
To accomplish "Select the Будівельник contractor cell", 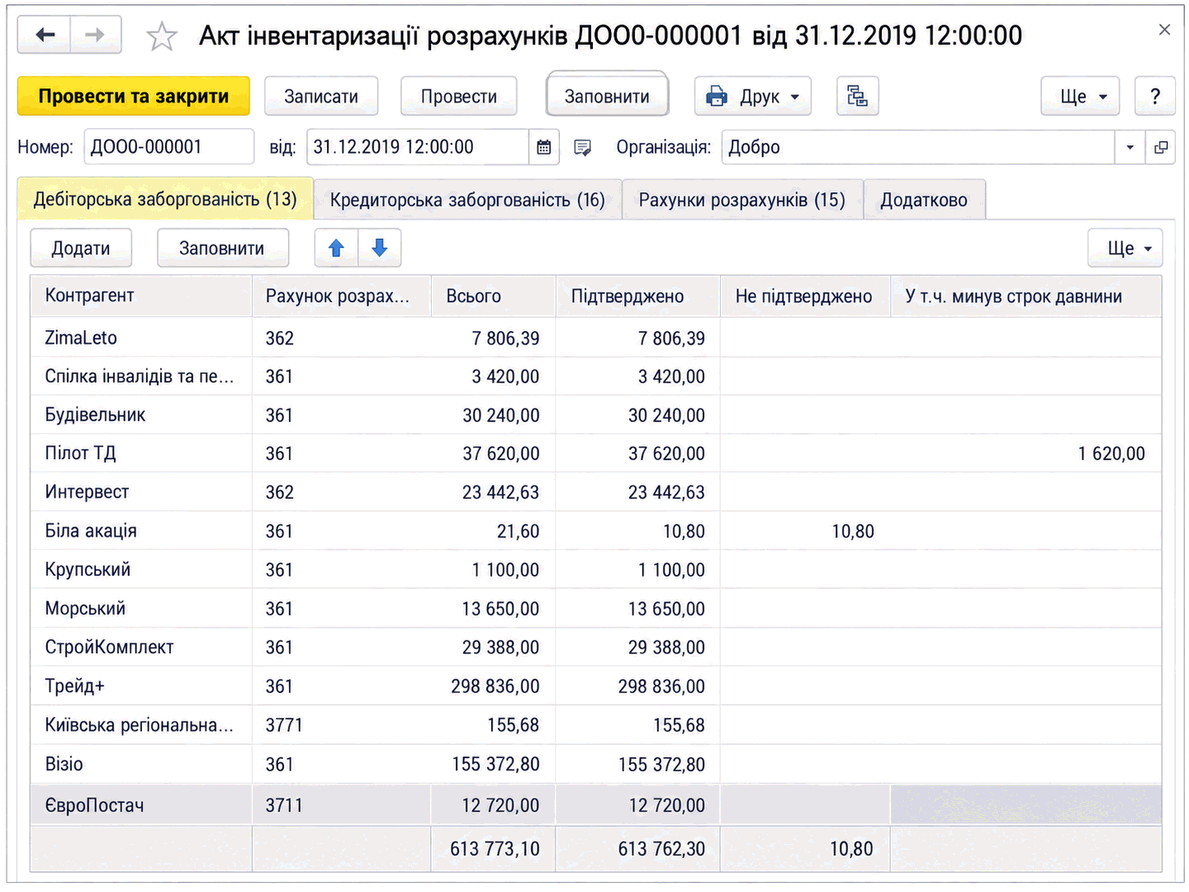I will pos(141,415).
